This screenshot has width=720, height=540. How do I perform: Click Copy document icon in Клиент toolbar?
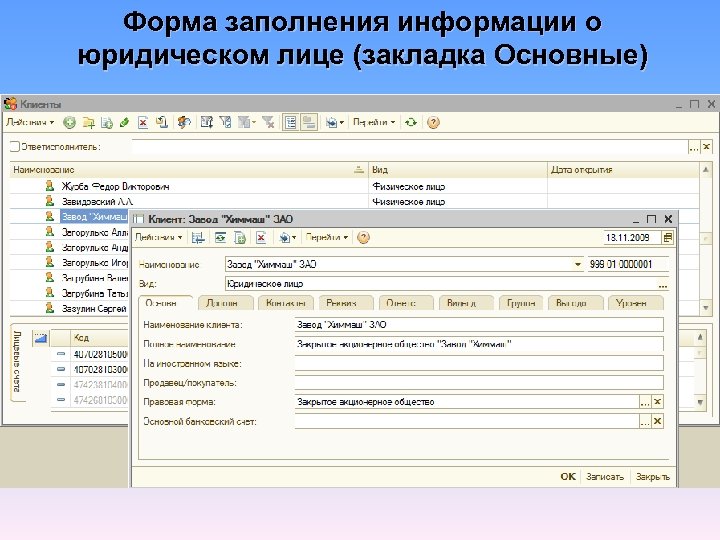click(x=240, y=237)
